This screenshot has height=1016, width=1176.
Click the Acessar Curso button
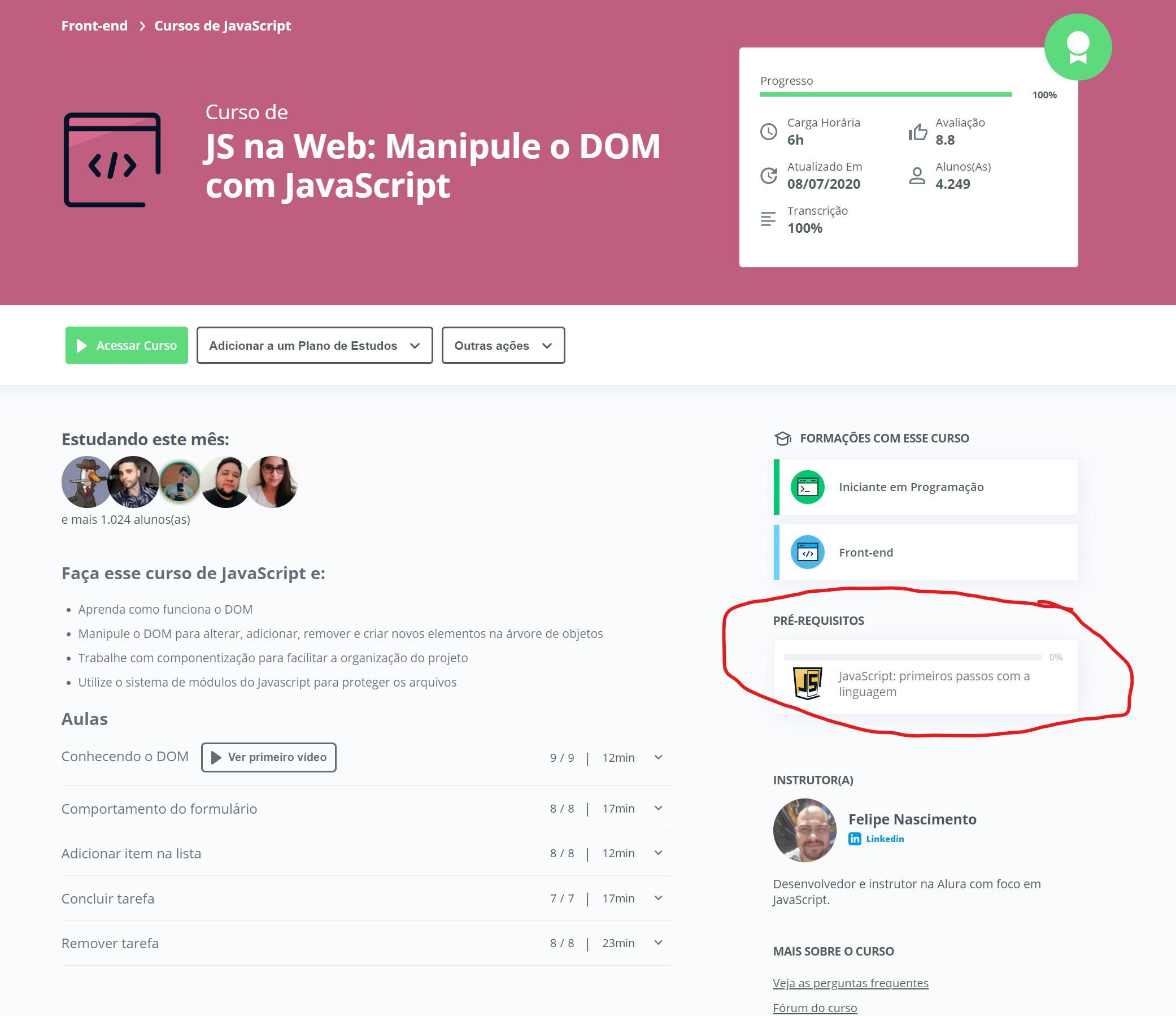[127, 346]
